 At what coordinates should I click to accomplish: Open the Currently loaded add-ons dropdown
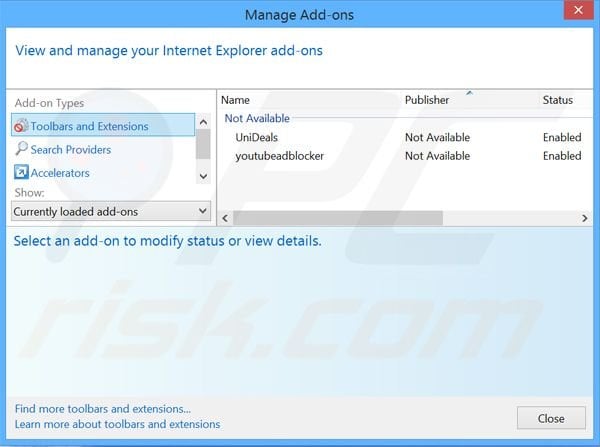pos(111,211)
